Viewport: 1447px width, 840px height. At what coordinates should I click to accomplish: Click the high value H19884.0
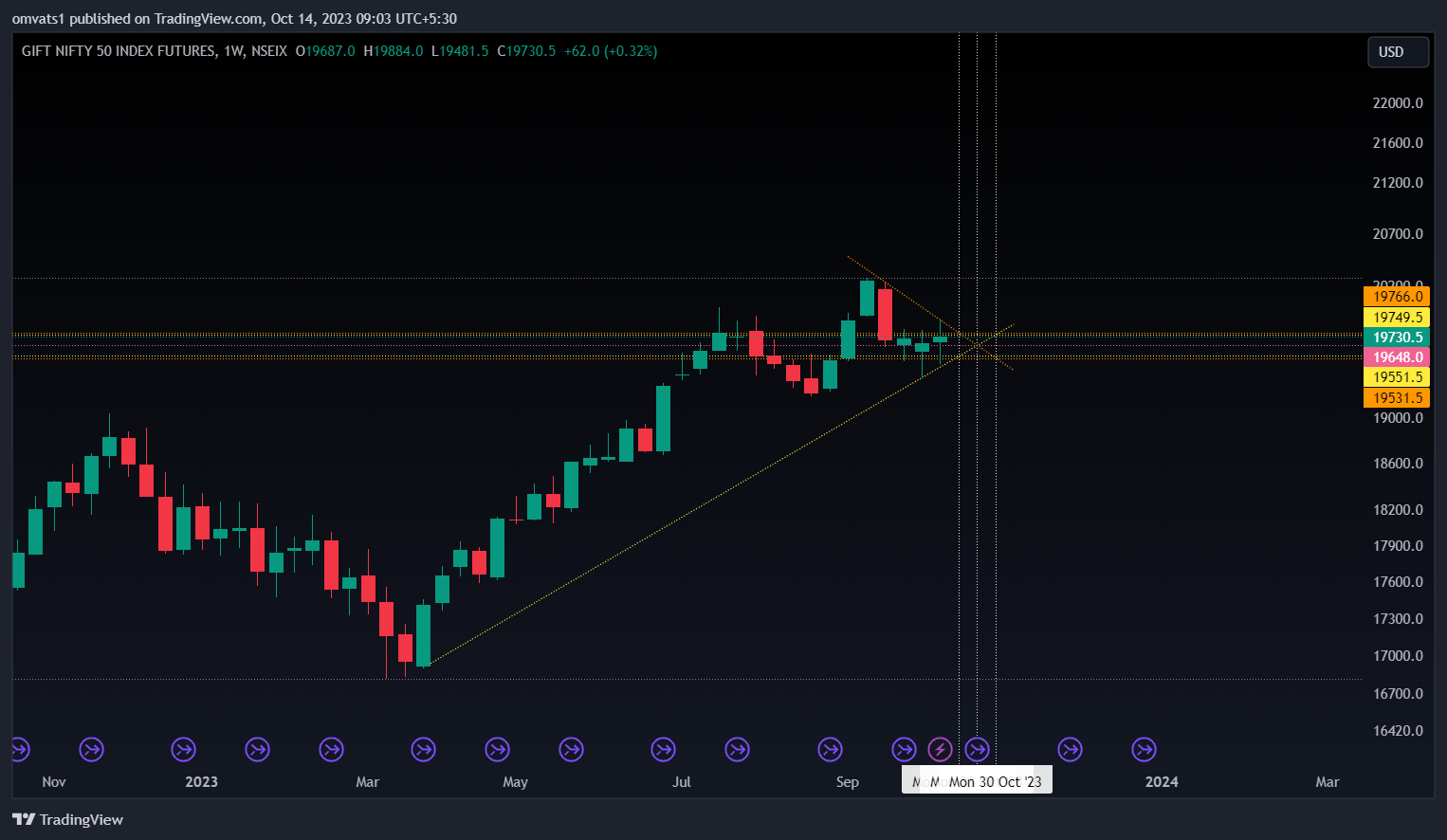click(394, 51)
